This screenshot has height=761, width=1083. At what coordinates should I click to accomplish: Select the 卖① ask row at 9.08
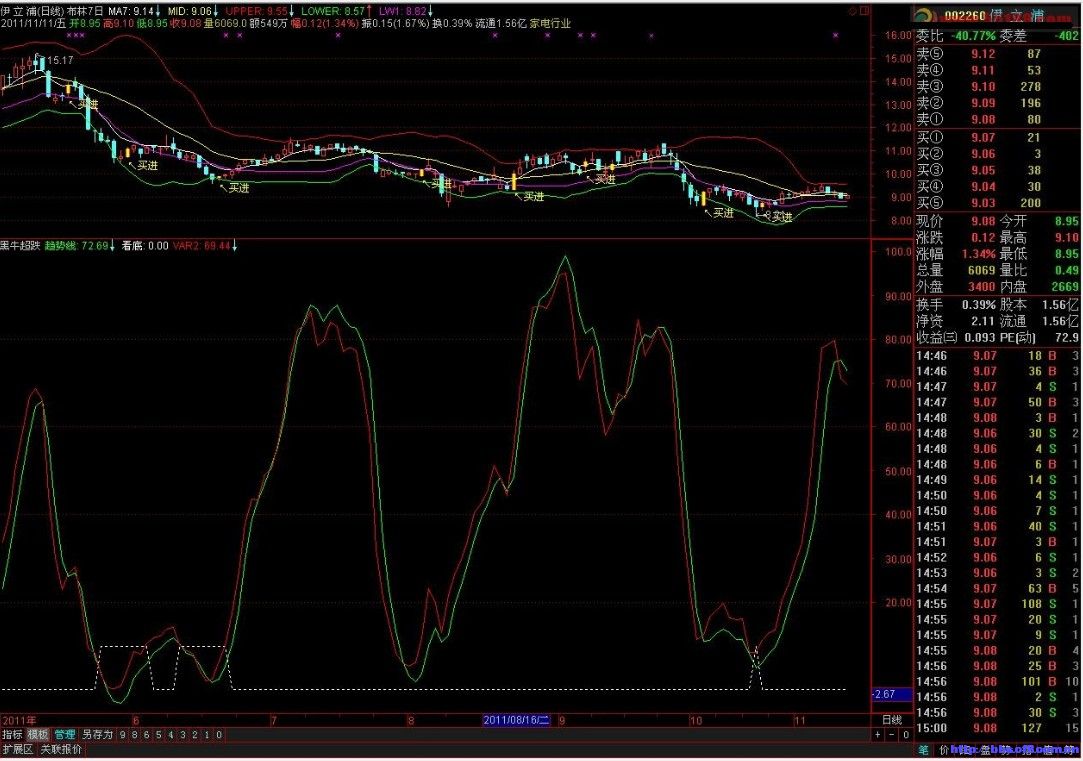point(996,120)
